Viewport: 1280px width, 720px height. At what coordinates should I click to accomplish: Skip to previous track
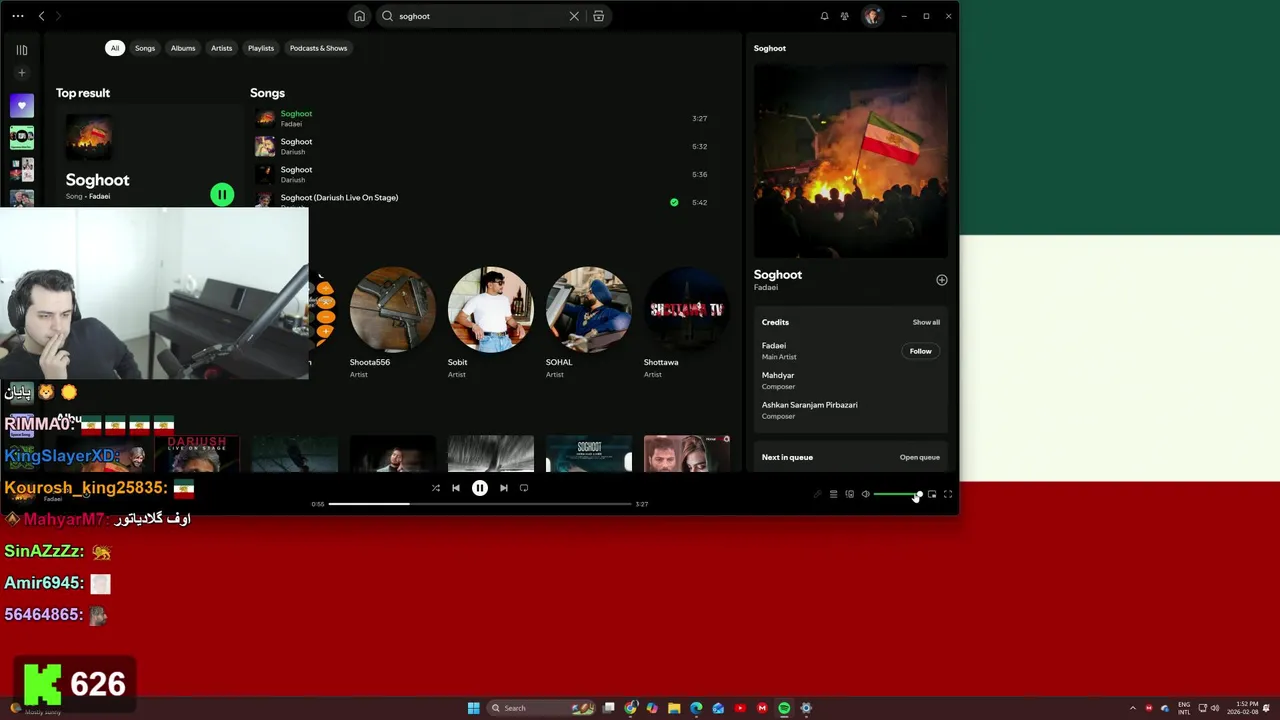click(x=456, y=488)
